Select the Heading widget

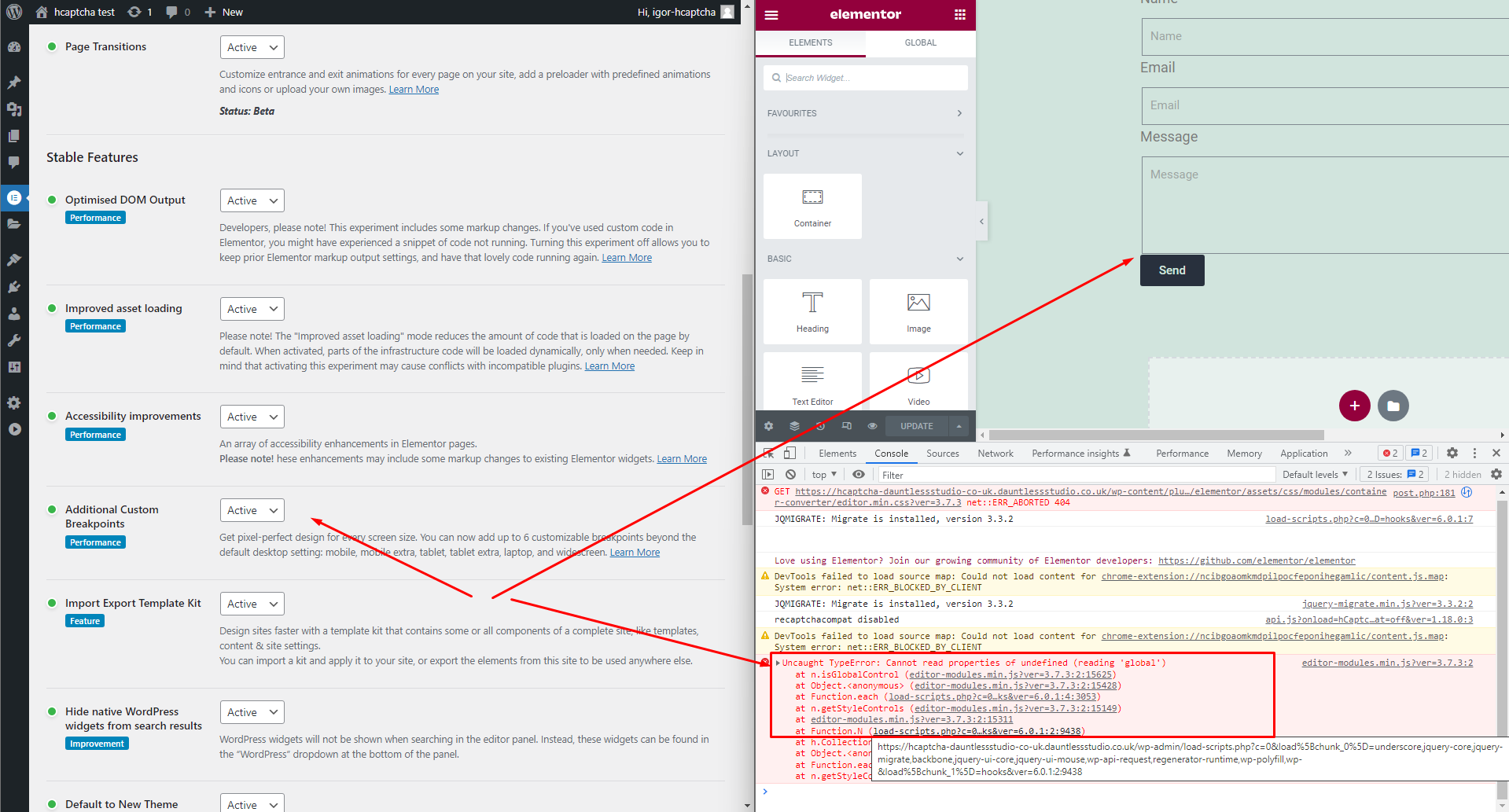pyautogui.click(x=812, y=310)
